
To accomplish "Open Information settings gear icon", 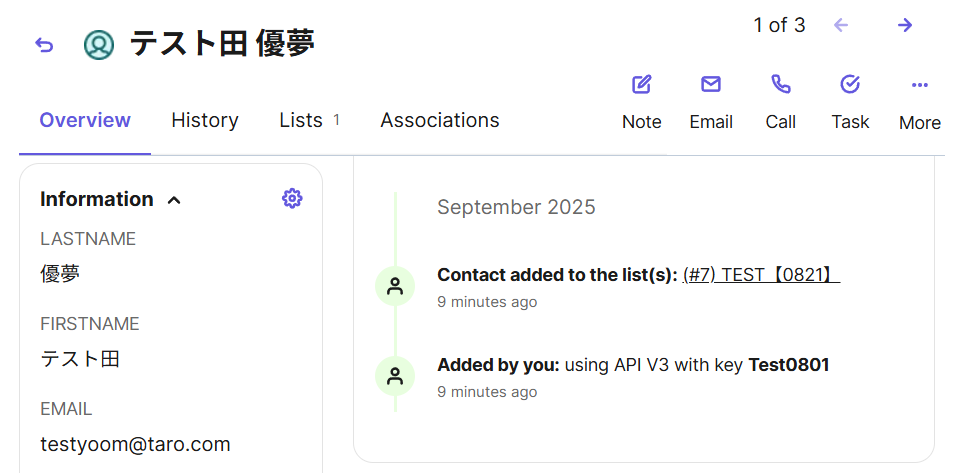I will [x=292, y=198].
